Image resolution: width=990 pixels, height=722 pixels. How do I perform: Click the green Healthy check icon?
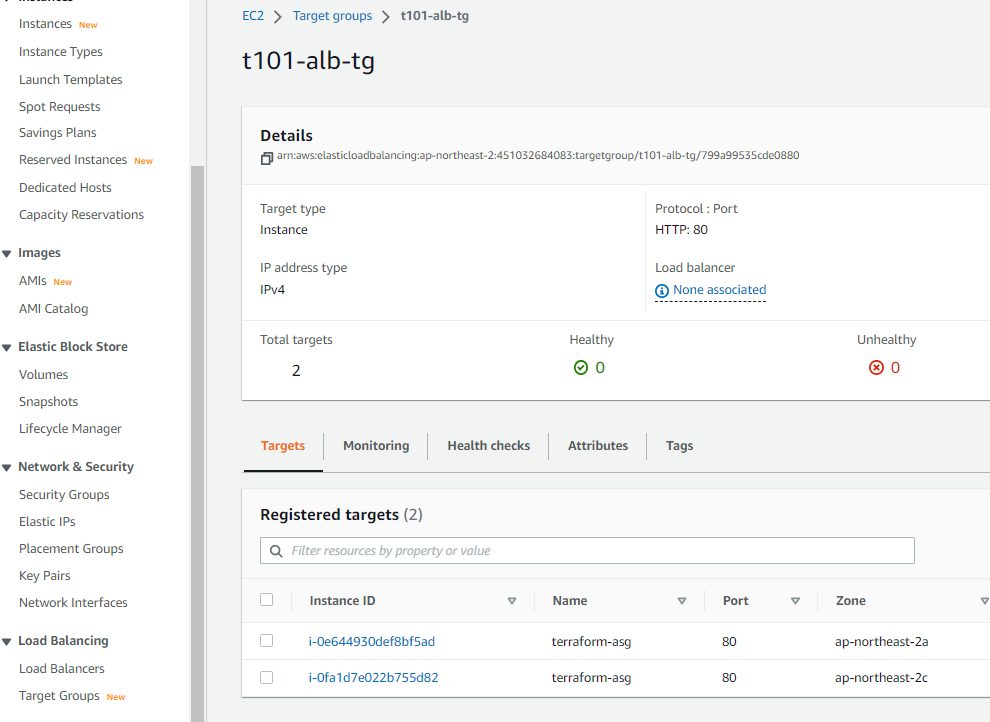581,367
